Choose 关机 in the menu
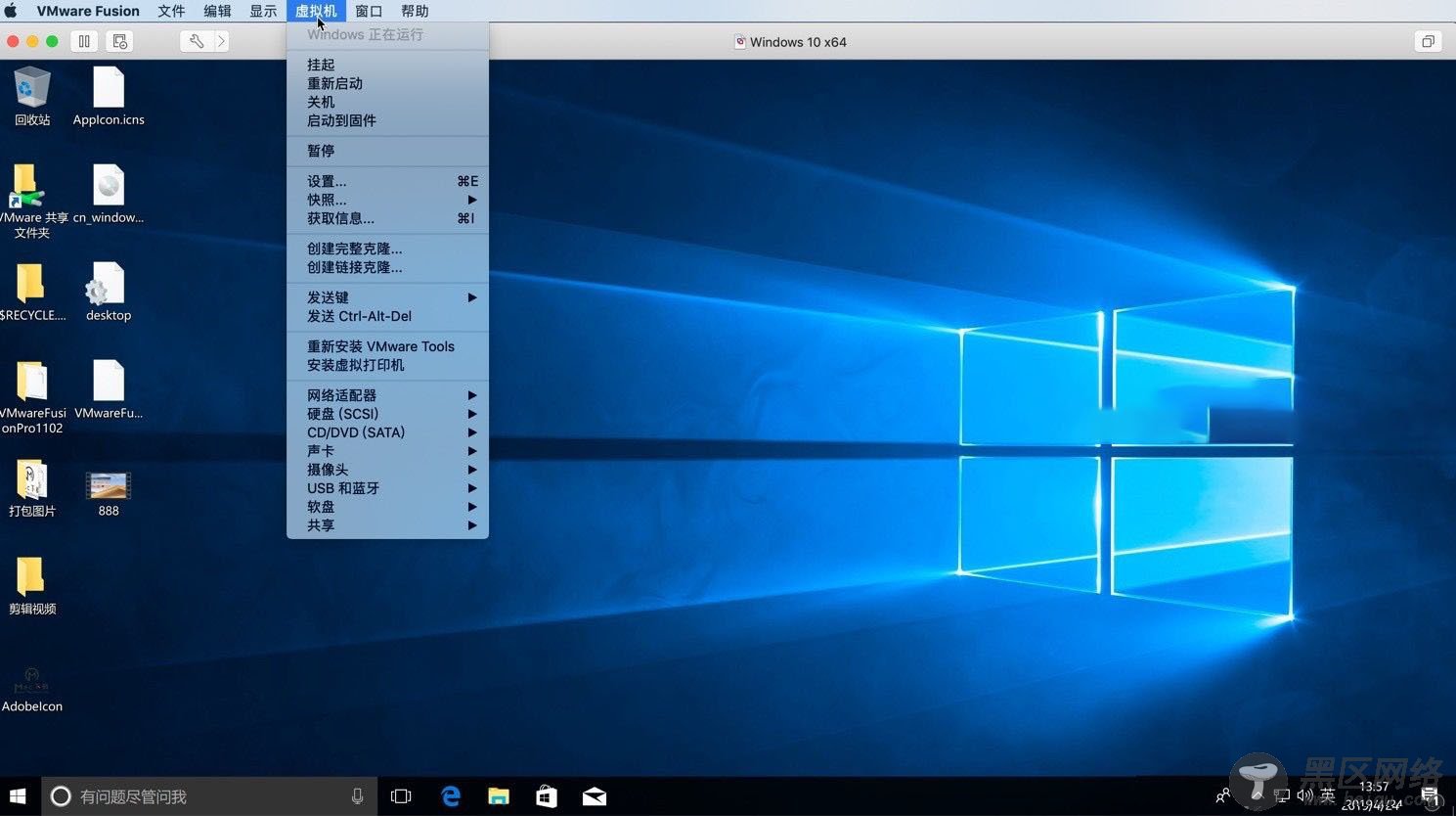The image size is (1456, 816). click(387, 102)
